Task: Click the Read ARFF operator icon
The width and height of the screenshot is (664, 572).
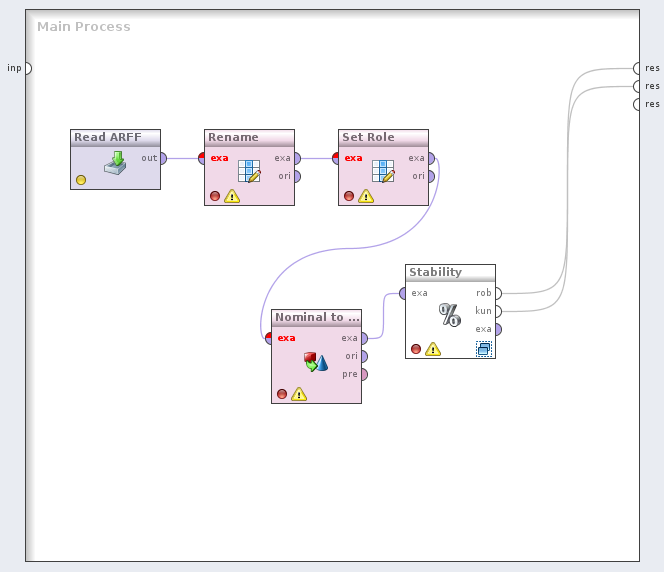Action: 116,163
